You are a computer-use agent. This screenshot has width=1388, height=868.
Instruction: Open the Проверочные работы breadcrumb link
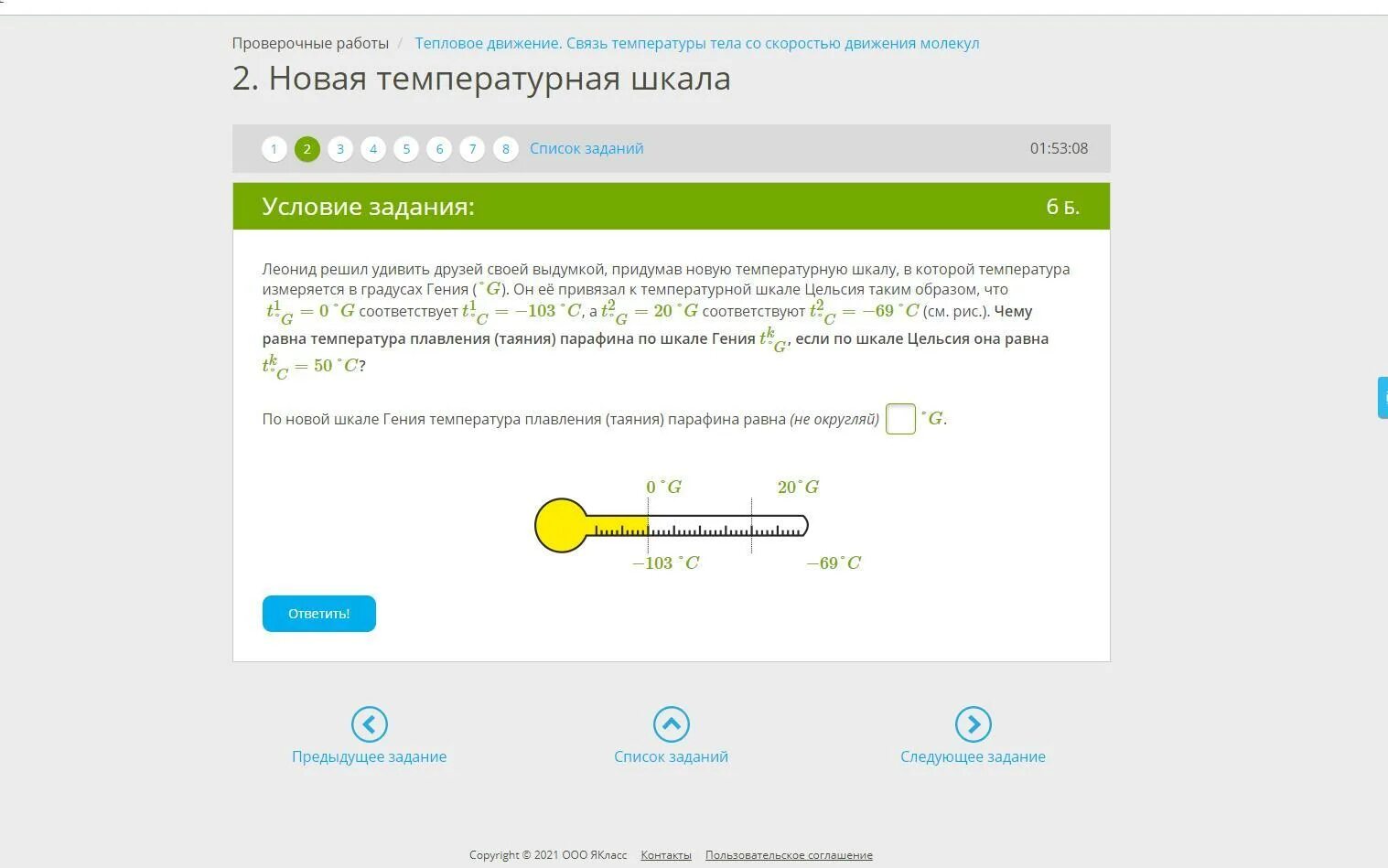pyautogui.click(x=310, y=42)
